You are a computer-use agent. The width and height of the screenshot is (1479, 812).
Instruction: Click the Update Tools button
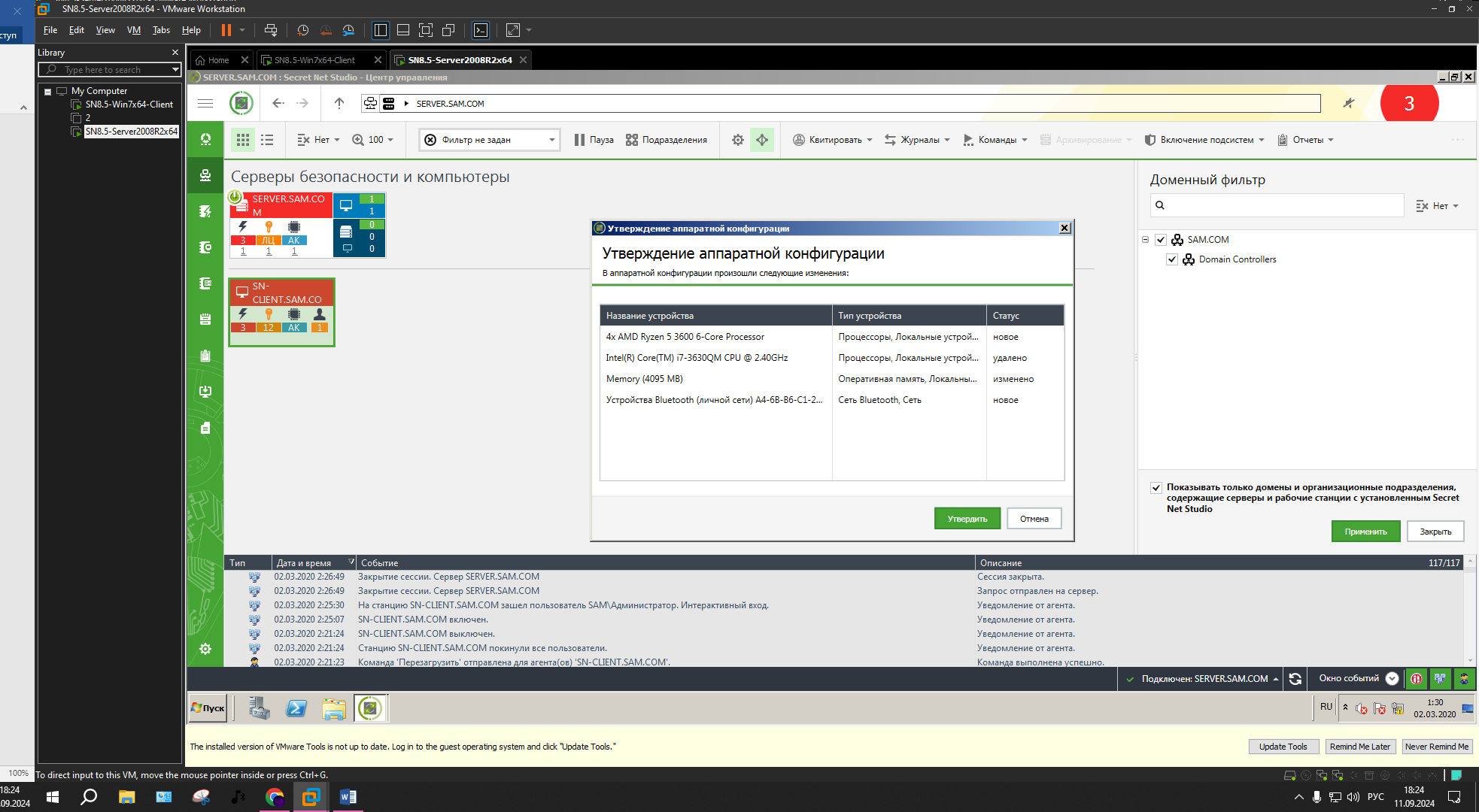tap(1283, 747)
